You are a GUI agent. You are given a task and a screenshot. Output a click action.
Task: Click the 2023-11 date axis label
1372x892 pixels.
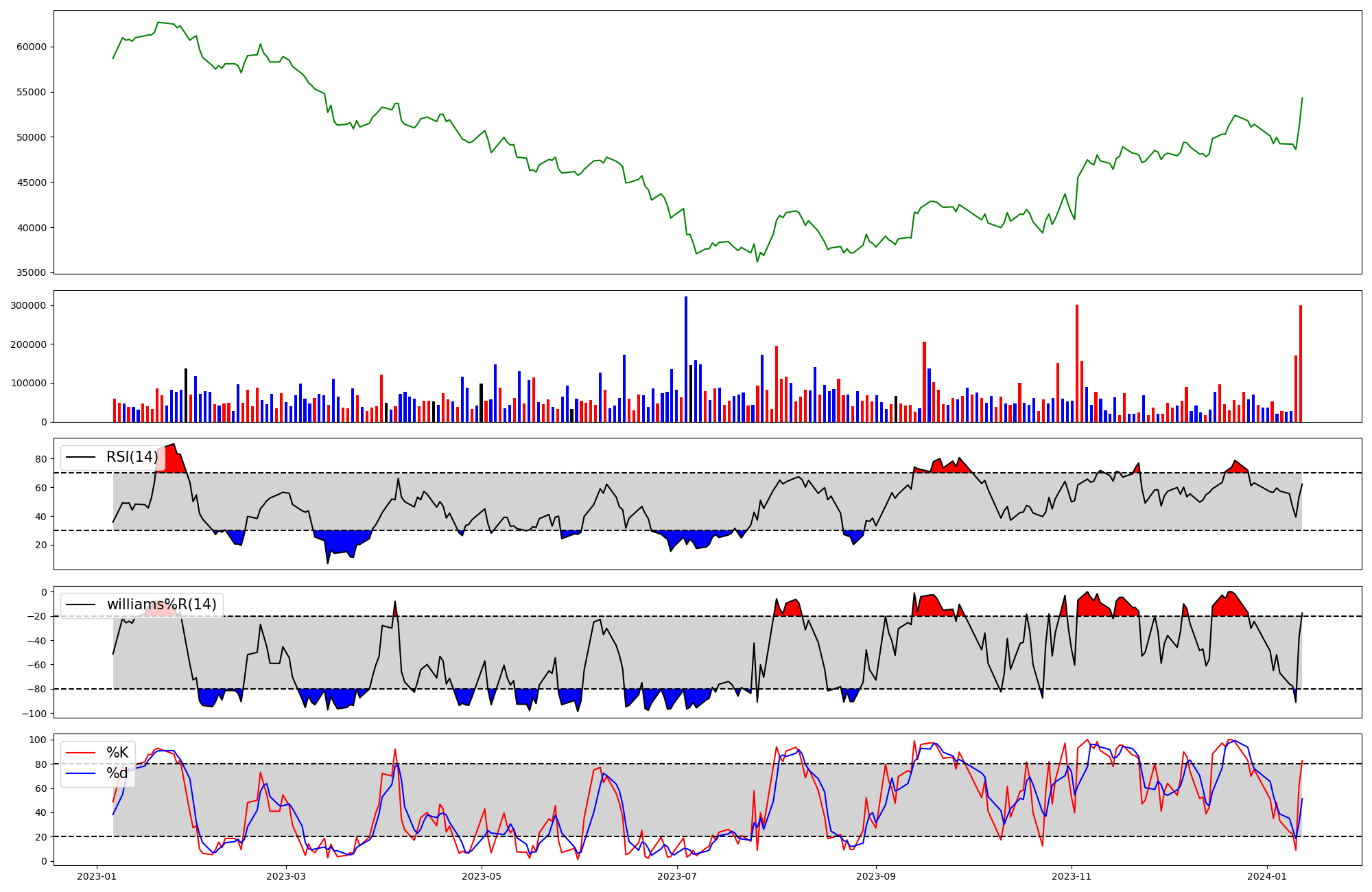[1072, 876]
